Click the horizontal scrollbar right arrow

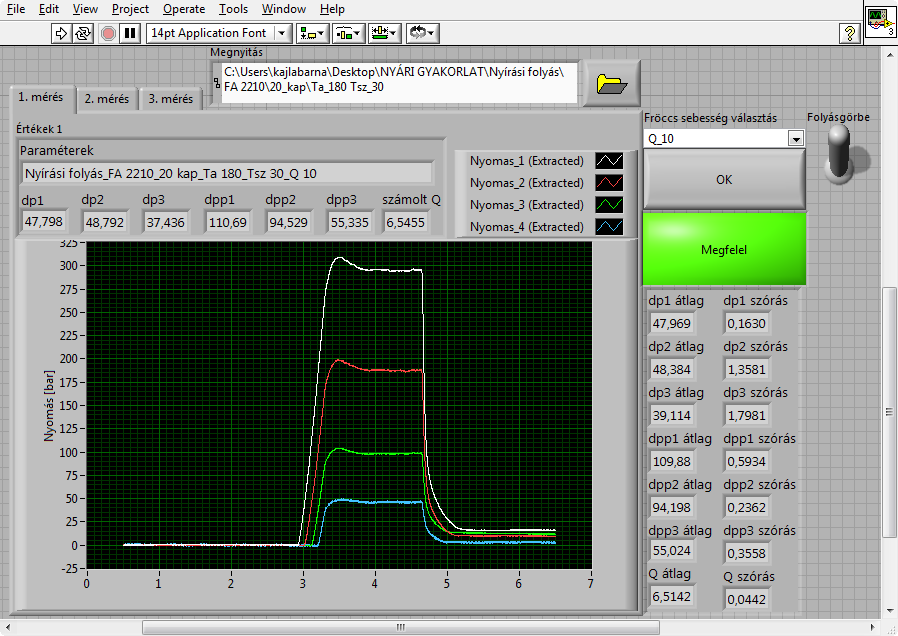click(x=872, y=627)
